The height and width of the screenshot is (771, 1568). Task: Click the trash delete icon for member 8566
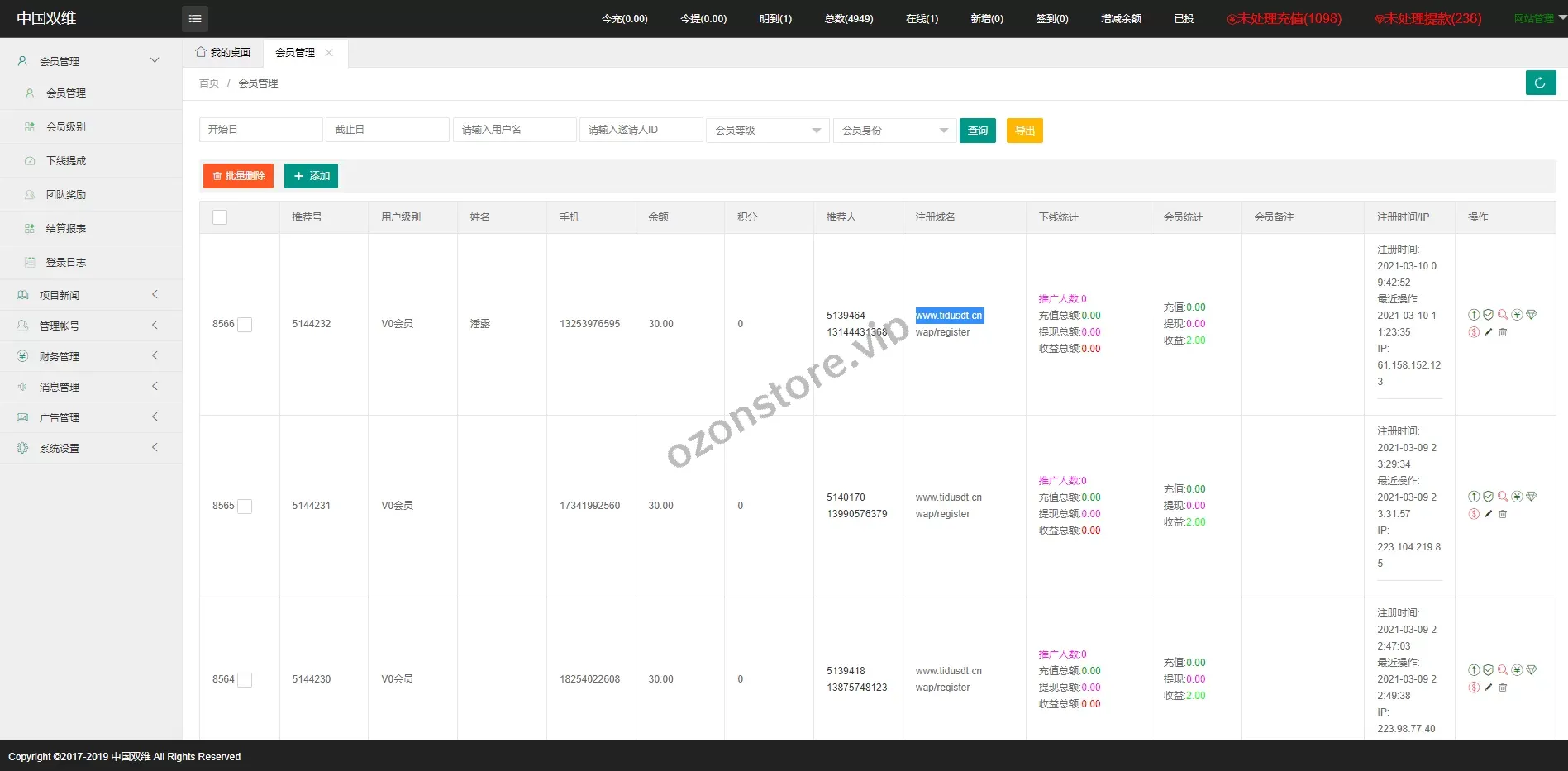[x=1503, y=332]
